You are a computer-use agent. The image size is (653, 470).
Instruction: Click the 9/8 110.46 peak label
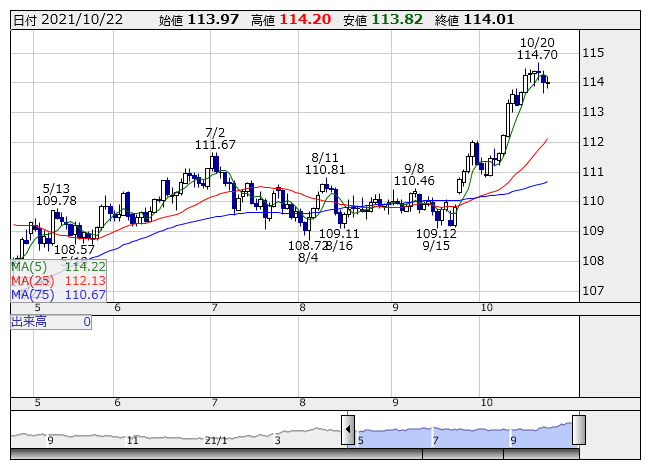[x=414, y=174]
